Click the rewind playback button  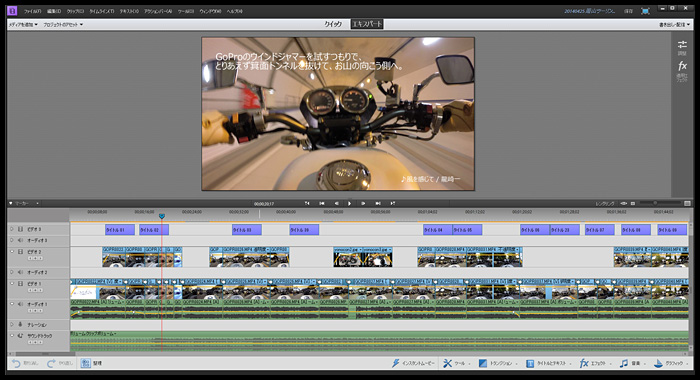coord(322,203)
